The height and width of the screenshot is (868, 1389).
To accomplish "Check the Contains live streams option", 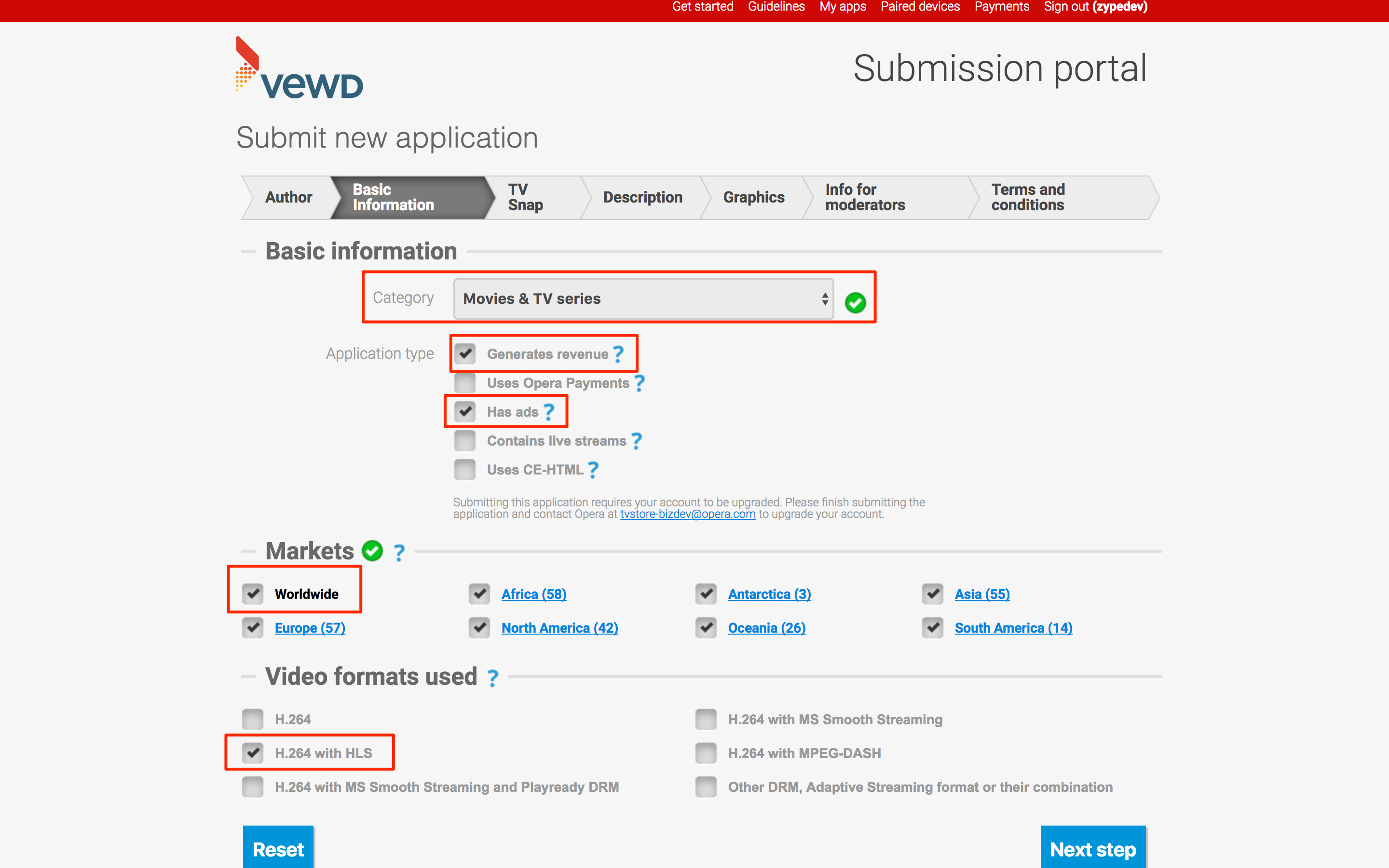I will click(x=464, y=440).
